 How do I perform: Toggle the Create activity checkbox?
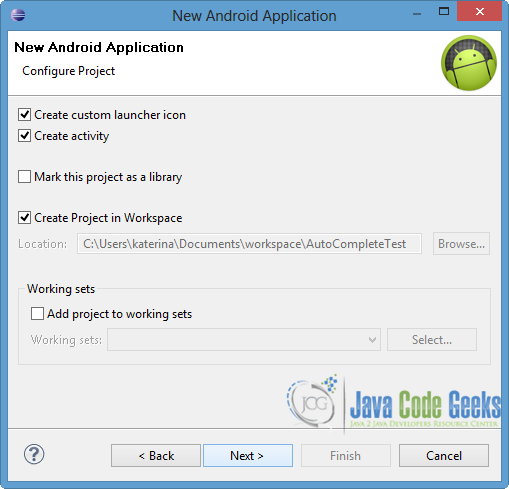pos(25,136)
